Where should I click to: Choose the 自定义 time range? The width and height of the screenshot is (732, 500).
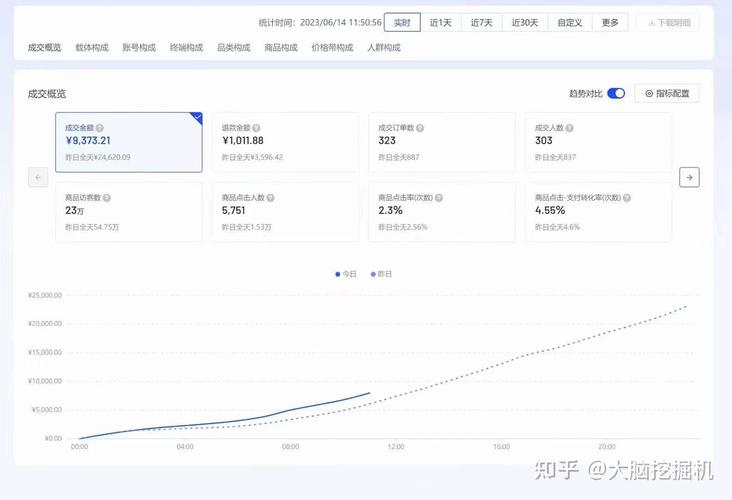[x=570, y=22]
